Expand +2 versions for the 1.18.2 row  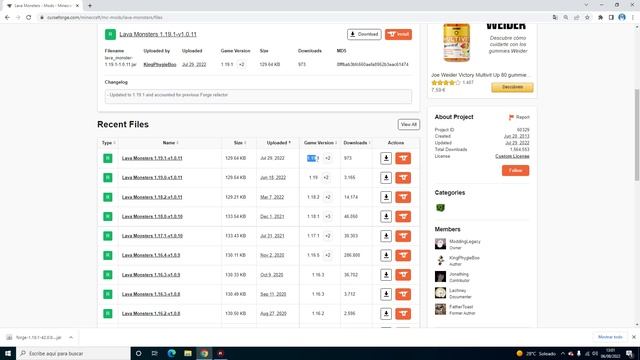tap(327, 197)
